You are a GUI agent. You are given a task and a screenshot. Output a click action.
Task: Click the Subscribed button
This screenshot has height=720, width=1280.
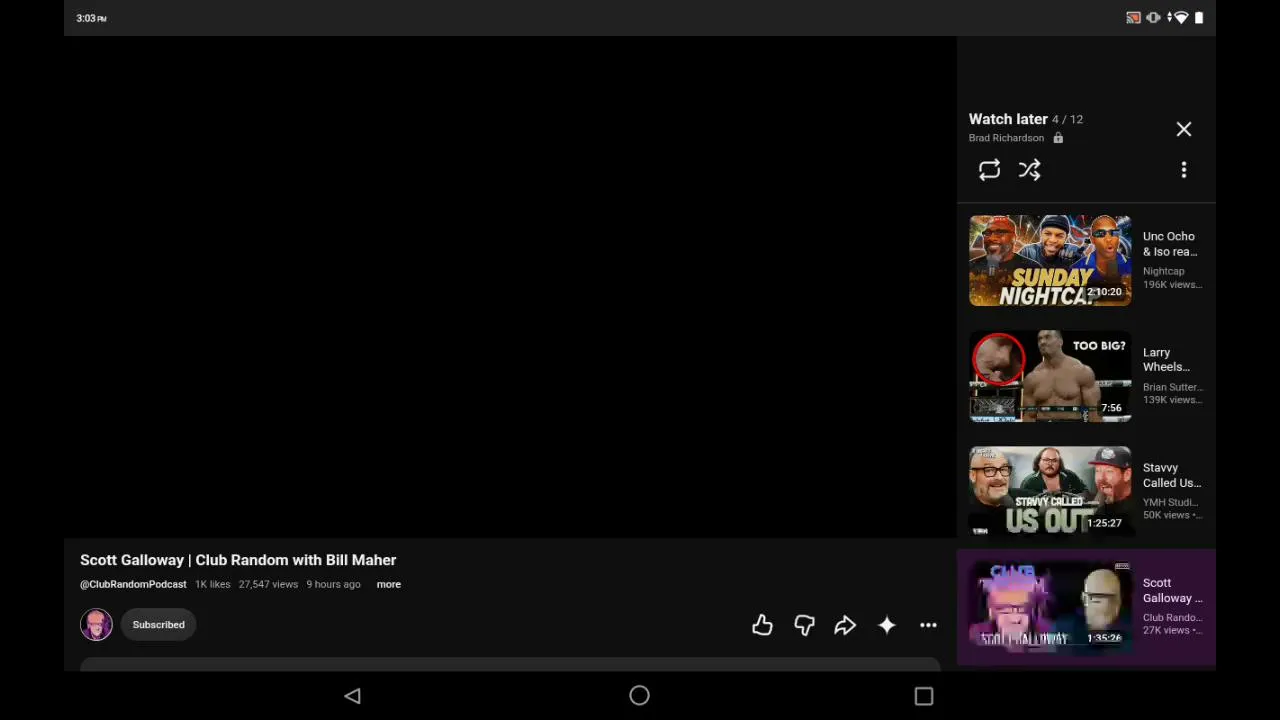pyautogui.click(x=158, y=625)
